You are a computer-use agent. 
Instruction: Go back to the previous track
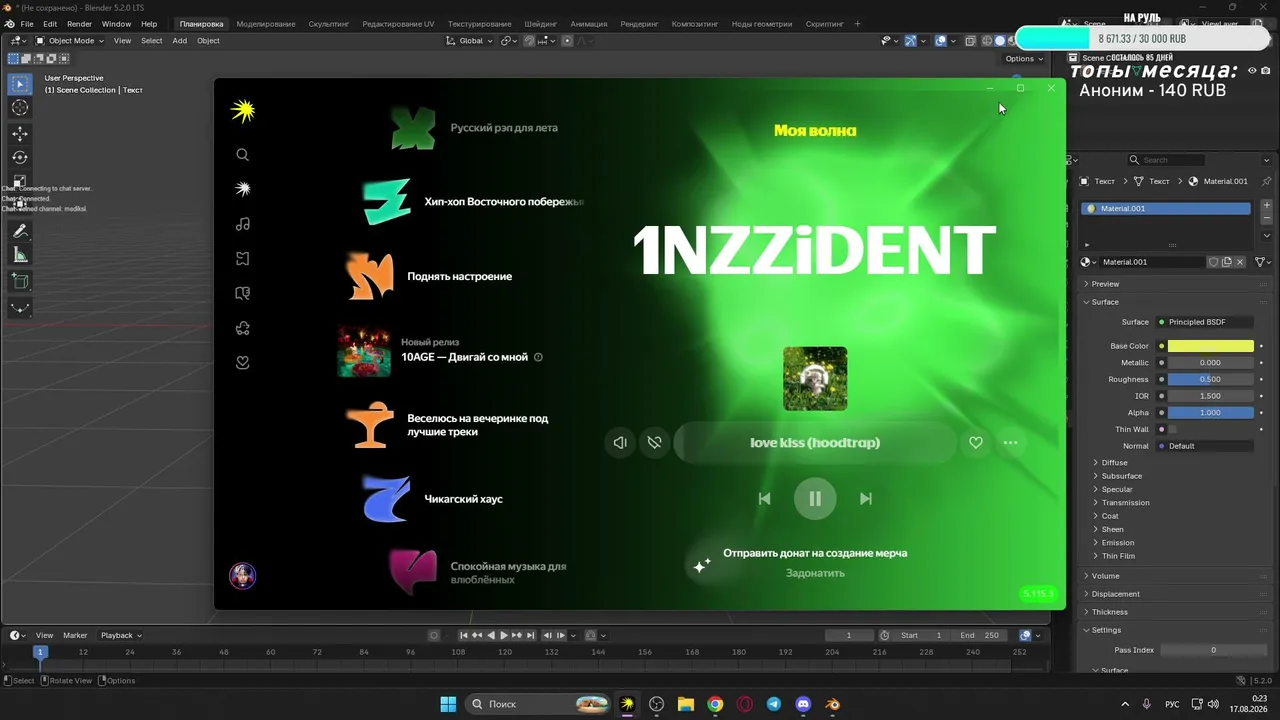point(764,498)
